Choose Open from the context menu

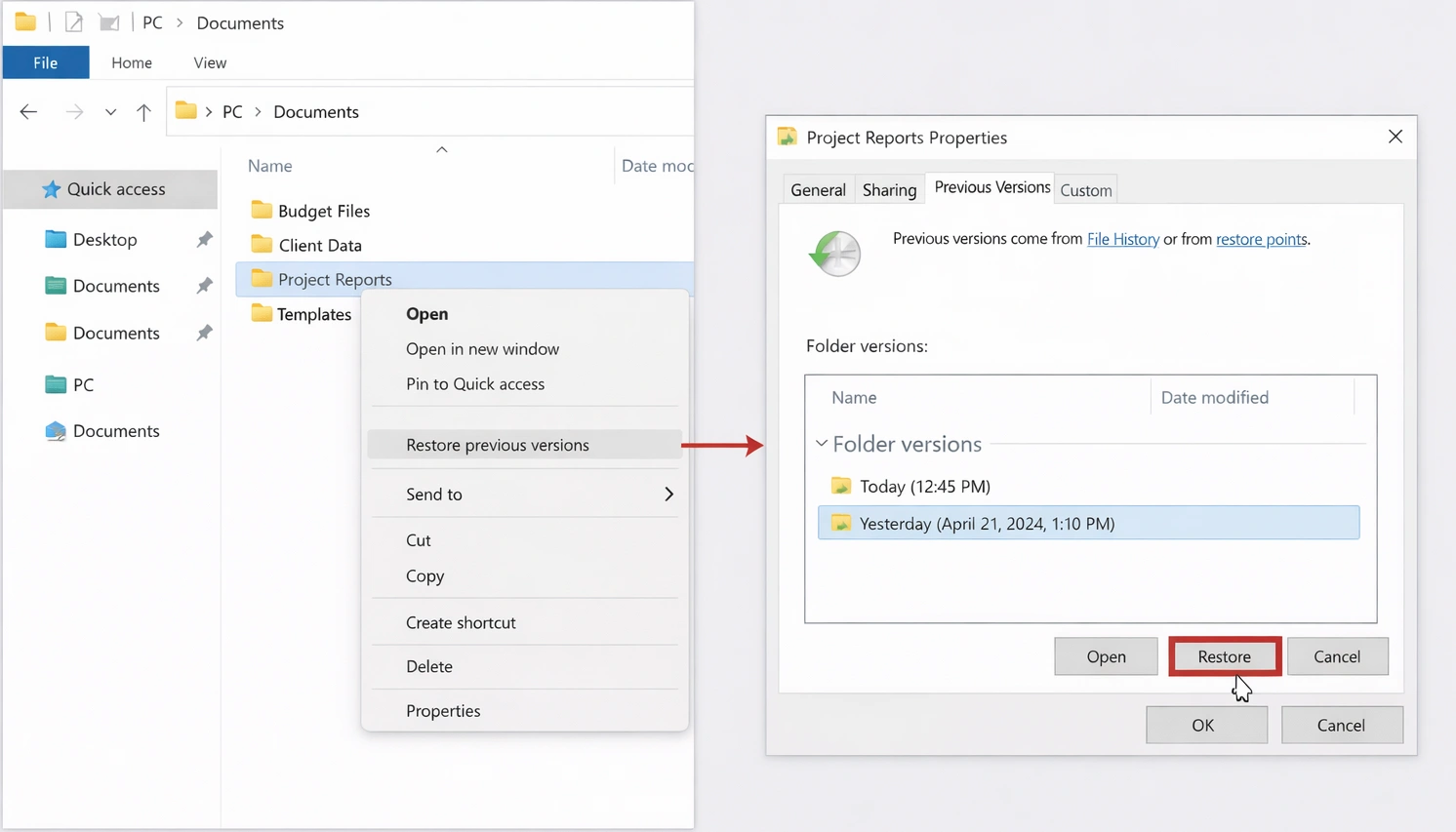[x=427, y=314]
